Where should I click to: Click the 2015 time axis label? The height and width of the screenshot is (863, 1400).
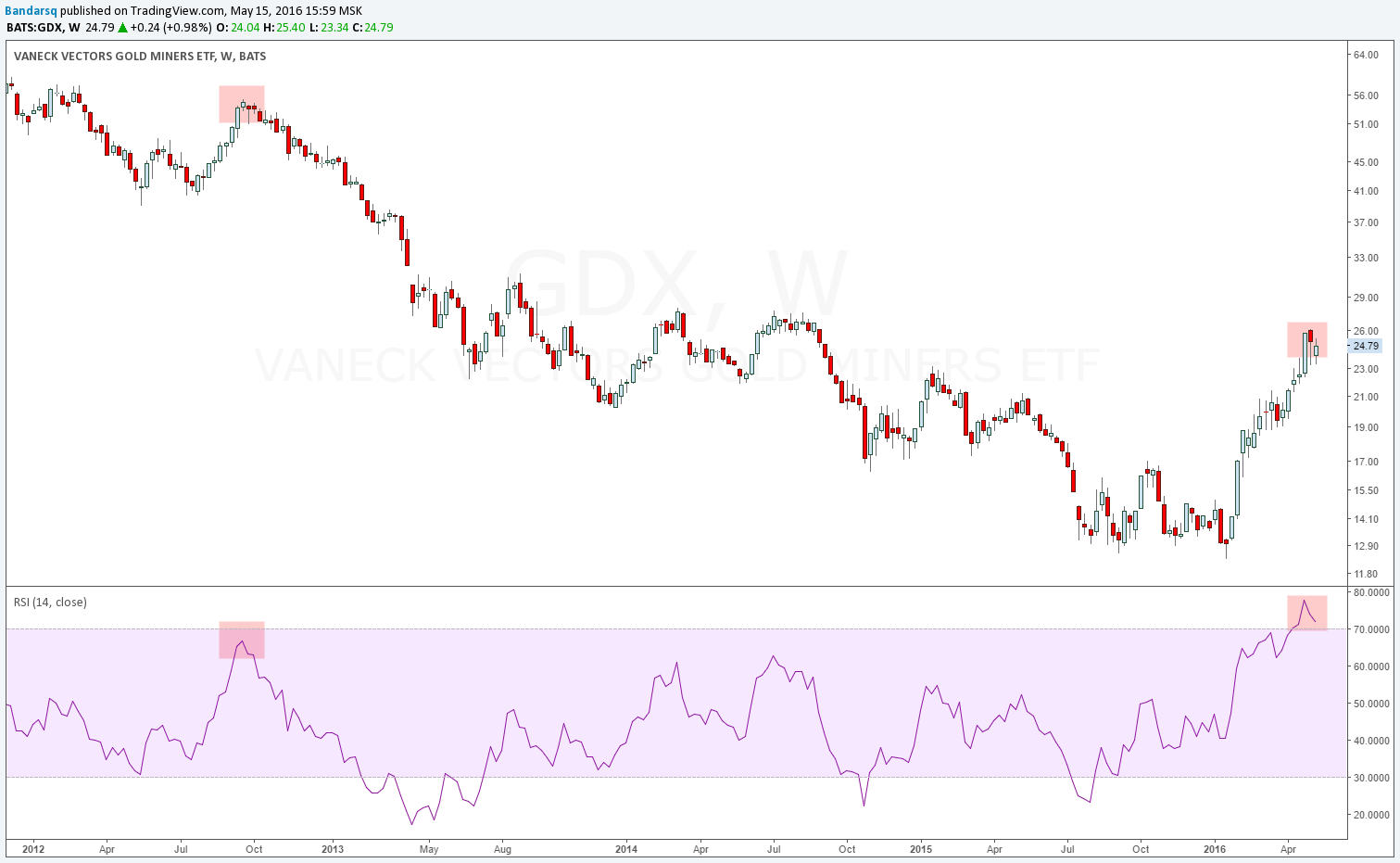coord(921,849)
